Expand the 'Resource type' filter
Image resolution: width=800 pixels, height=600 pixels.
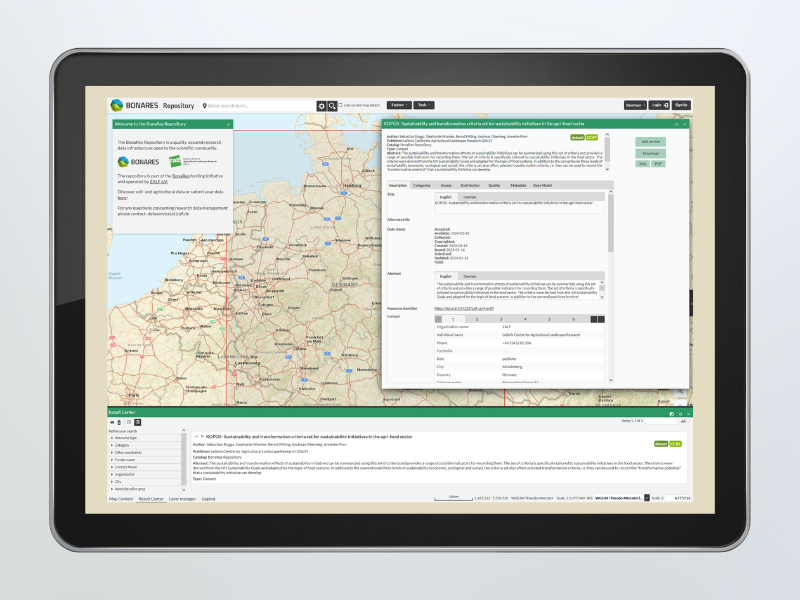tap(145, 438)
